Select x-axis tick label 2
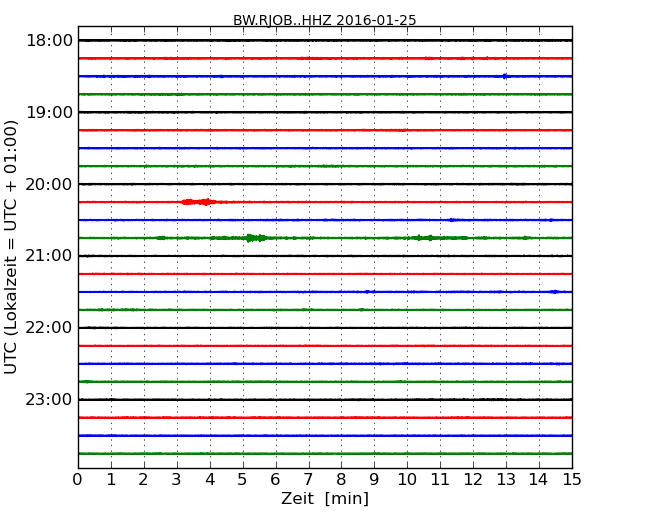 coord(144,480)
